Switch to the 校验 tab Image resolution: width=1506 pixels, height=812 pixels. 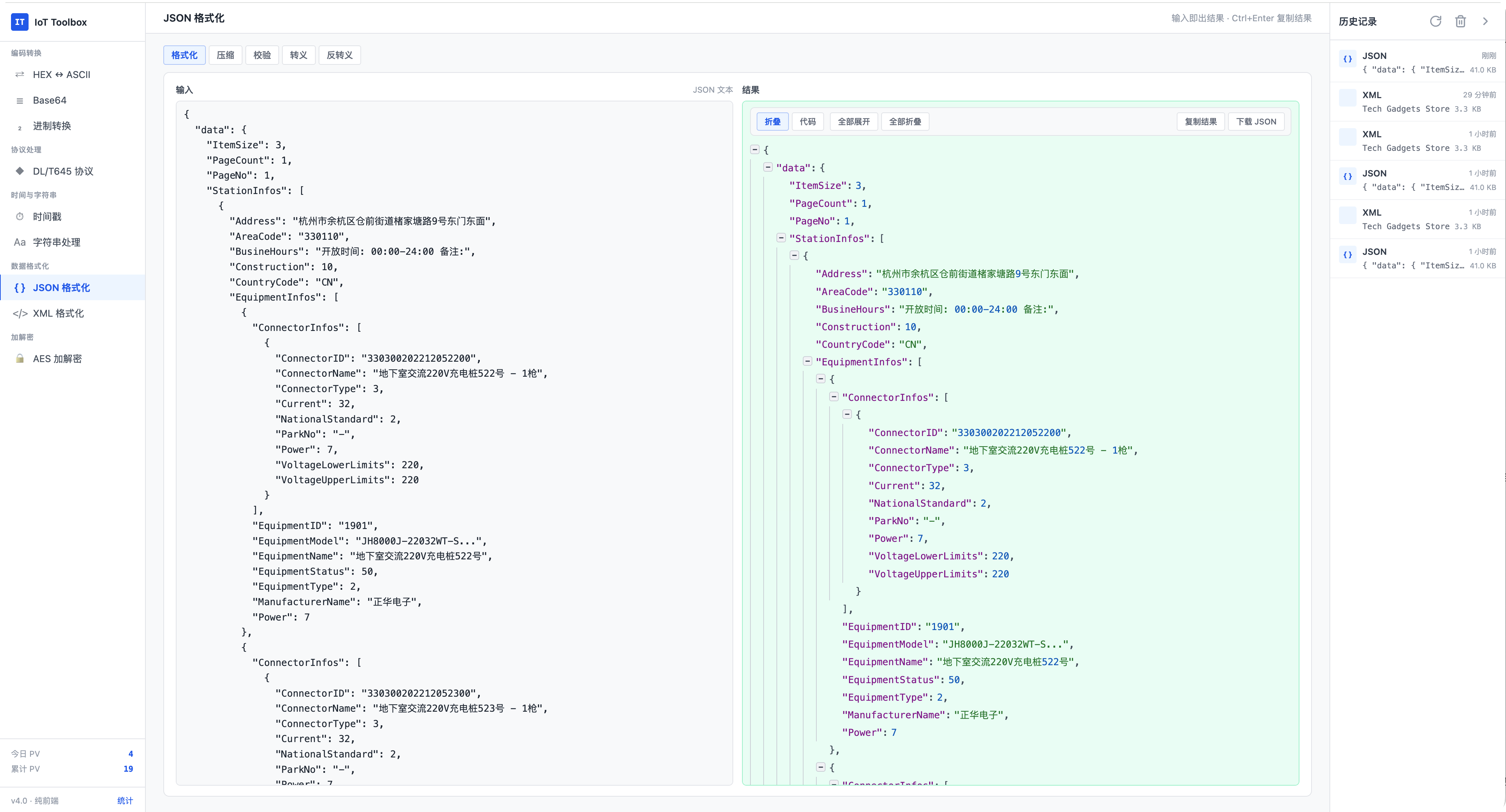tap(262, 55)
